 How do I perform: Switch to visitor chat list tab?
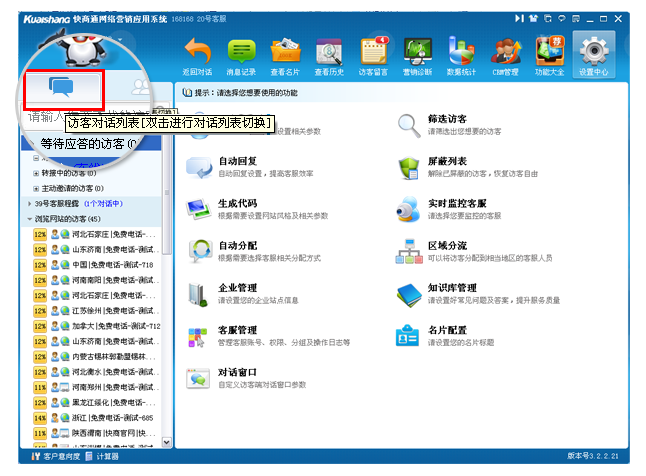[64, 90]
